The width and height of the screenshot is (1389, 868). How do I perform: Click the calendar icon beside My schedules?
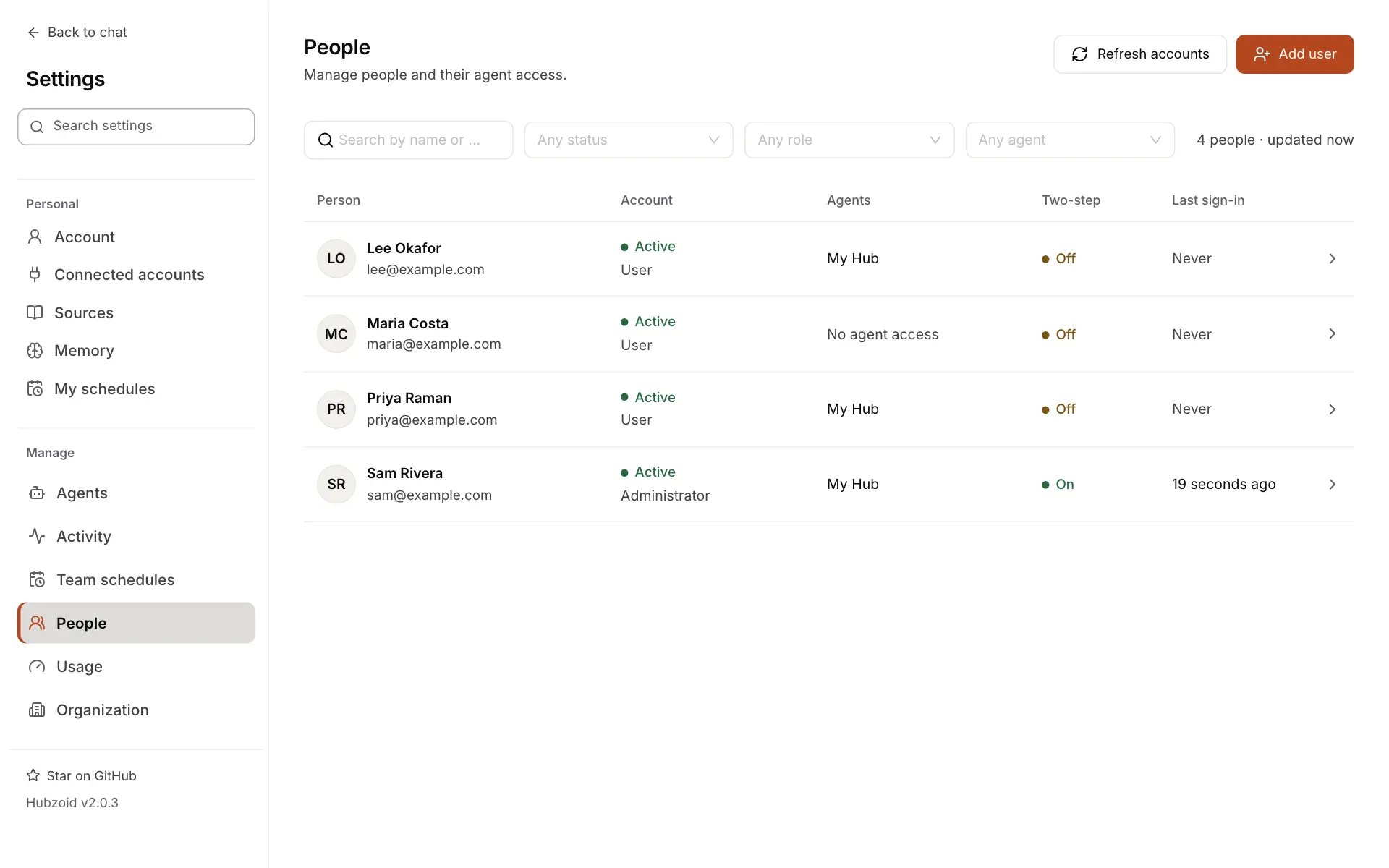click(x=35, y=388)
